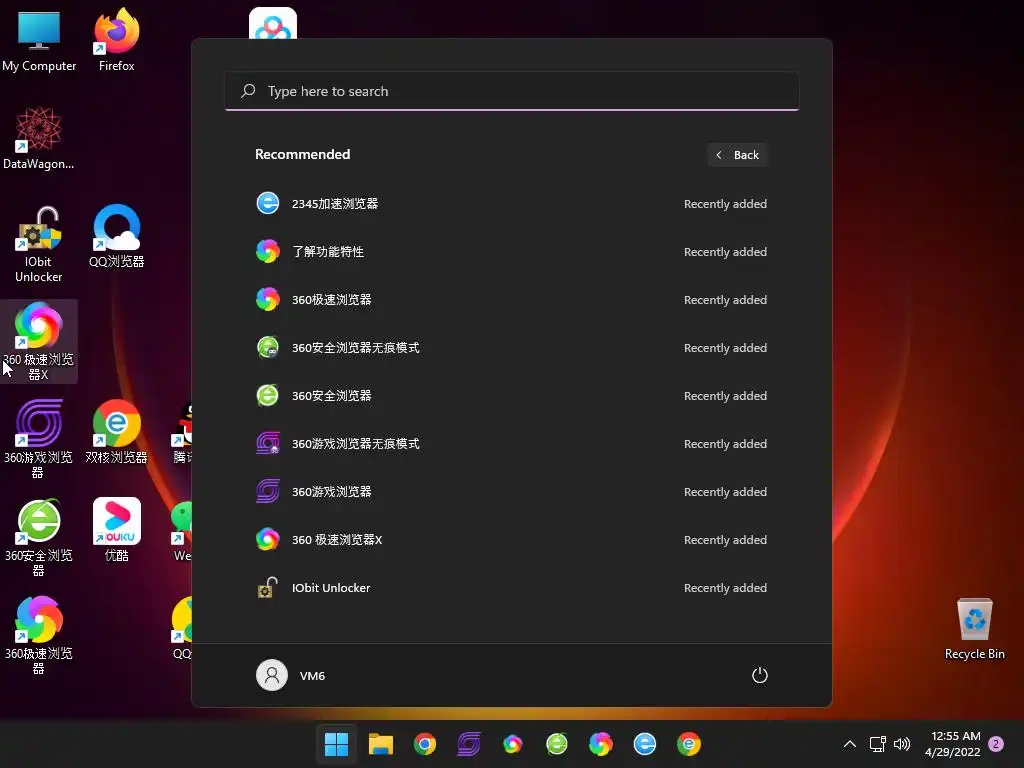Click the Back button in Recommended
The image size is (1024, 768).
point(737,155)
